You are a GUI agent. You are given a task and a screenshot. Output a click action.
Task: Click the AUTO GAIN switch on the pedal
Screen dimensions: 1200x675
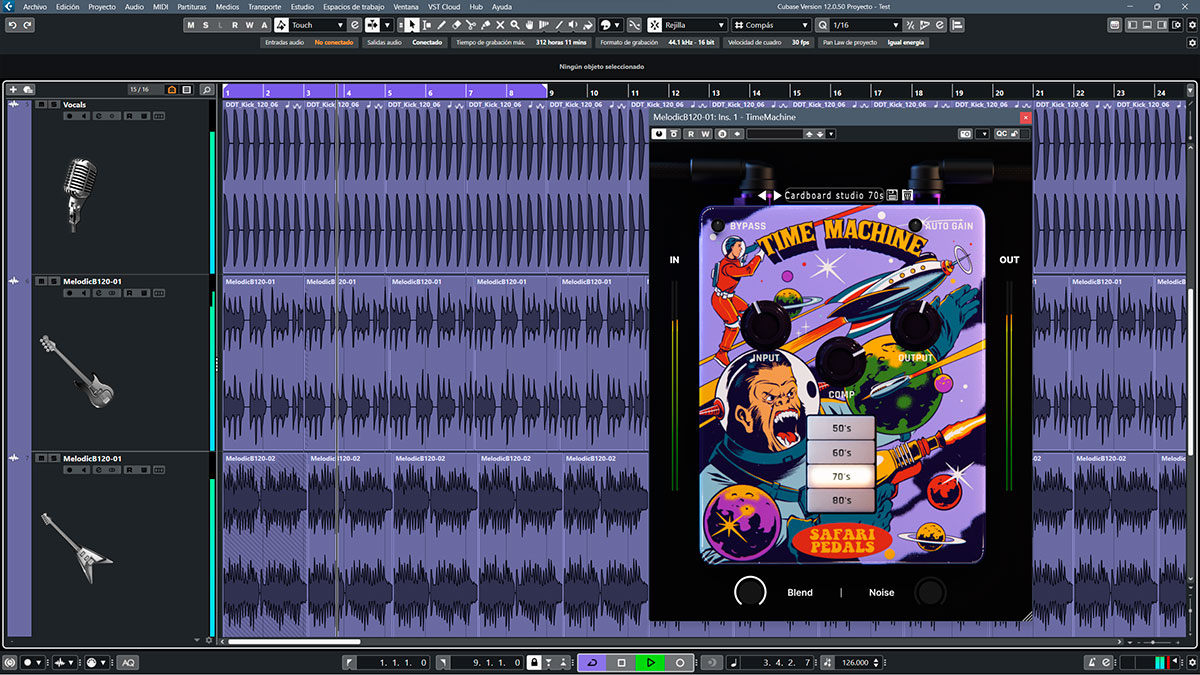pos(915,225)
